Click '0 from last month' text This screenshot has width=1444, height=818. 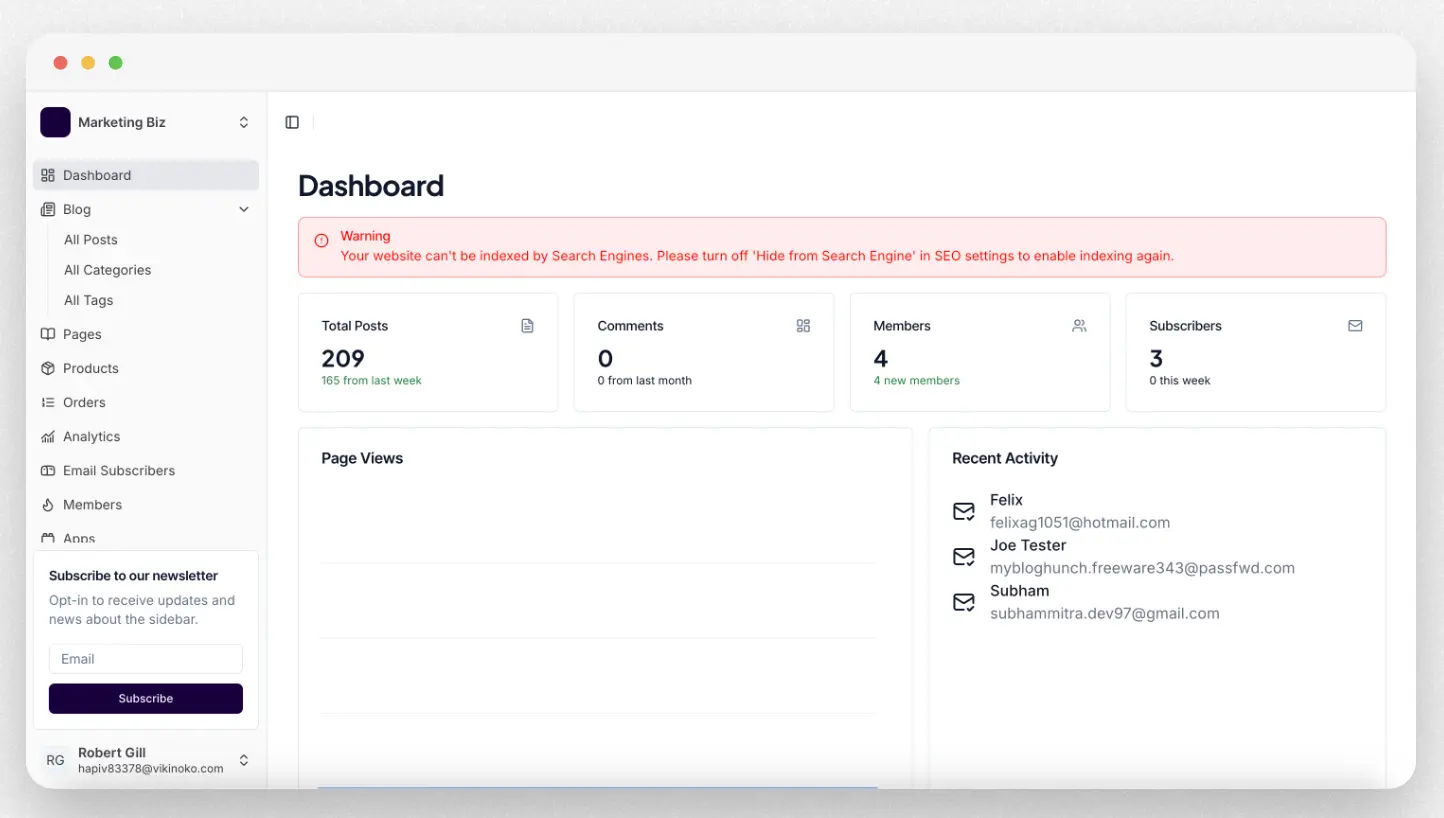point(645,381)
